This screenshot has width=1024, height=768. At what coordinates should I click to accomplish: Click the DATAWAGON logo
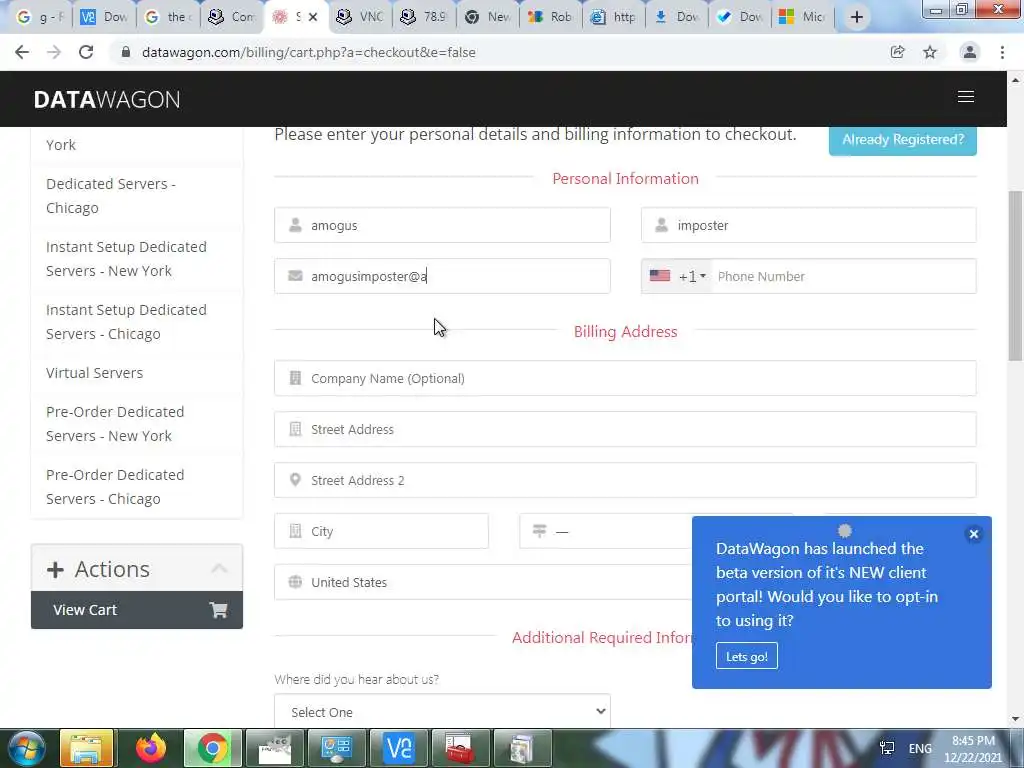(x=107, y=99)
